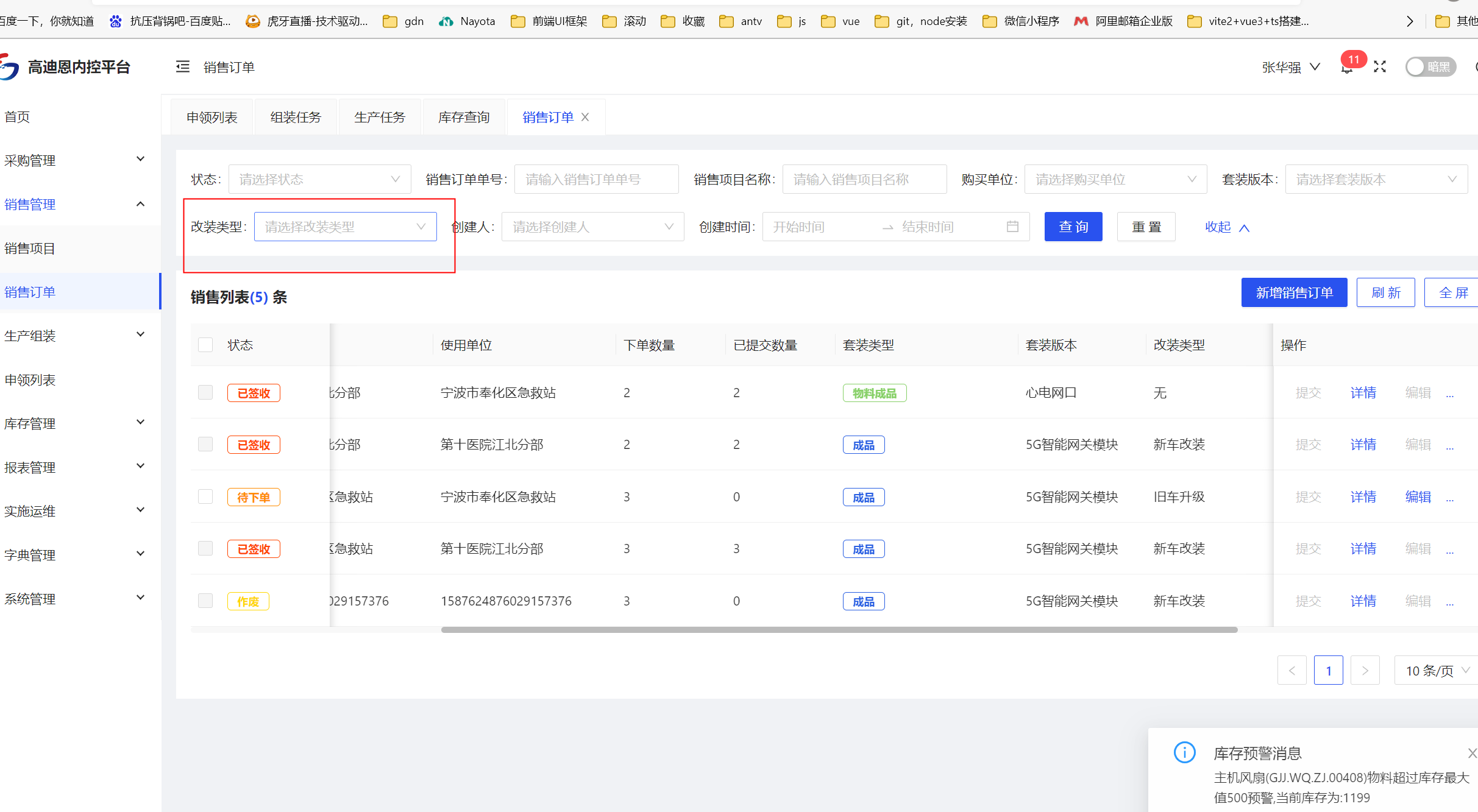Switch to the 申领列表 tab
This screenshot has height=812, width=1478.
[212, 117]
